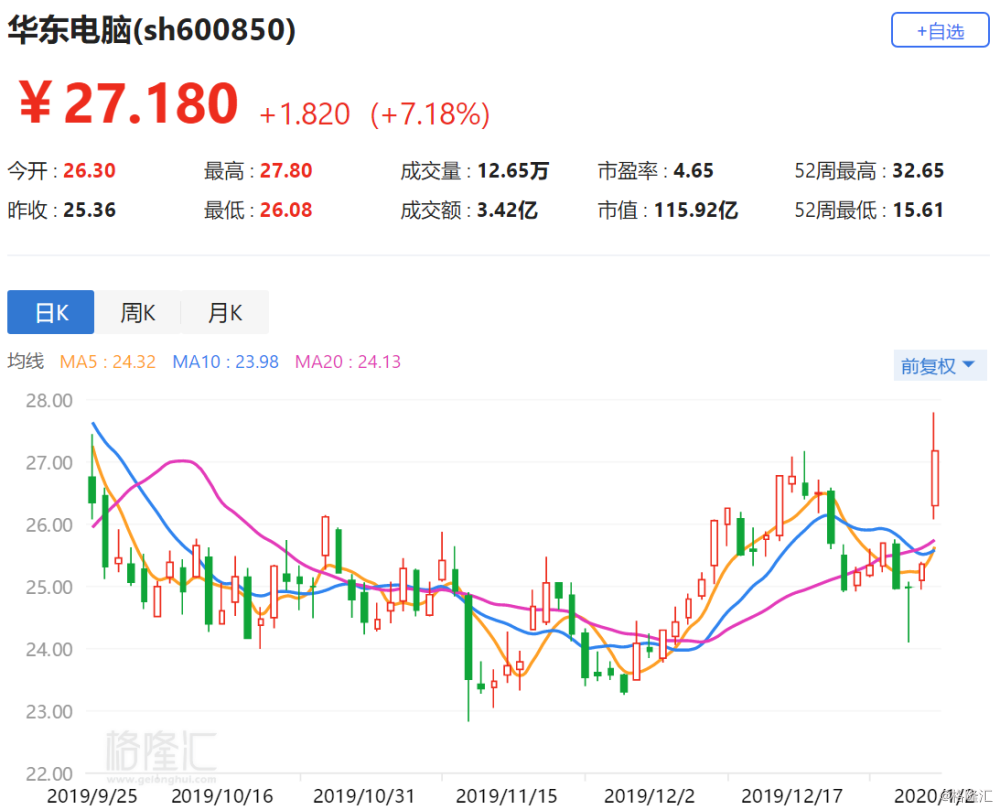Click the percentage change (+7.18%)

pos(430,115)
